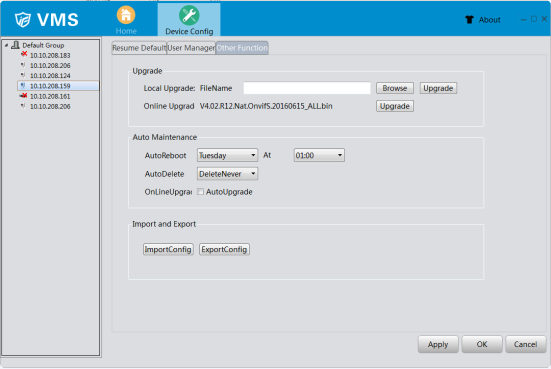Click the Cancel button
The height and width of the screenshot is (369, 551).
[x=526, y=344]
